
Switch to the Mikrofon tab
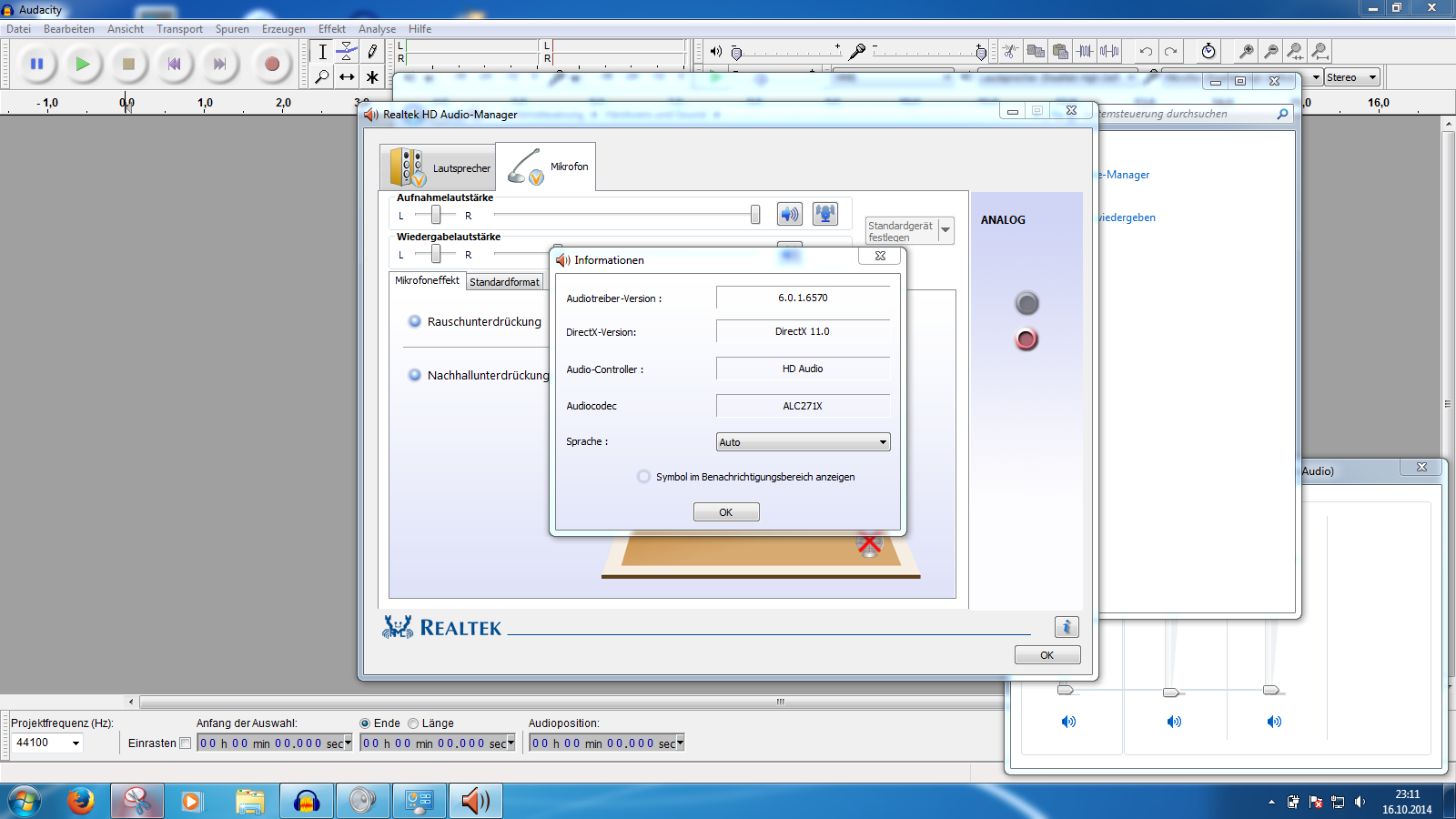pyautogui.click(x=546, y=167)
